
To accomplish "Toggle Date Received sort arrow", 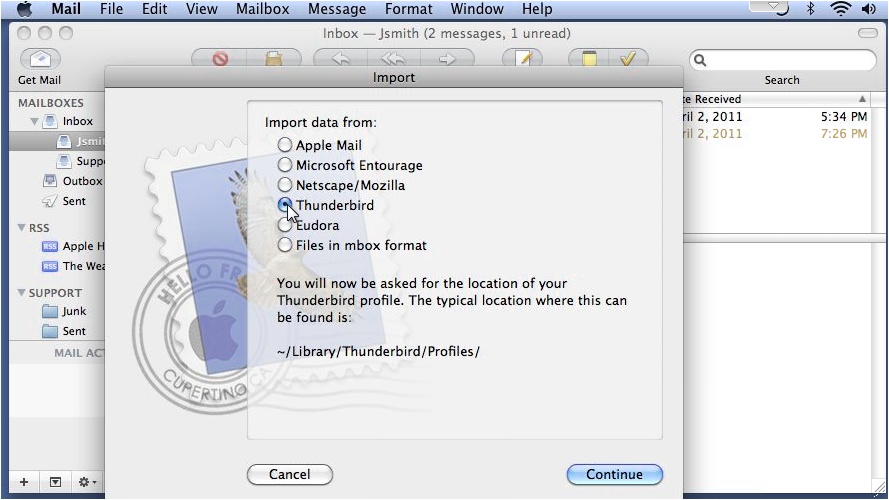I will (x=862, y=99).
